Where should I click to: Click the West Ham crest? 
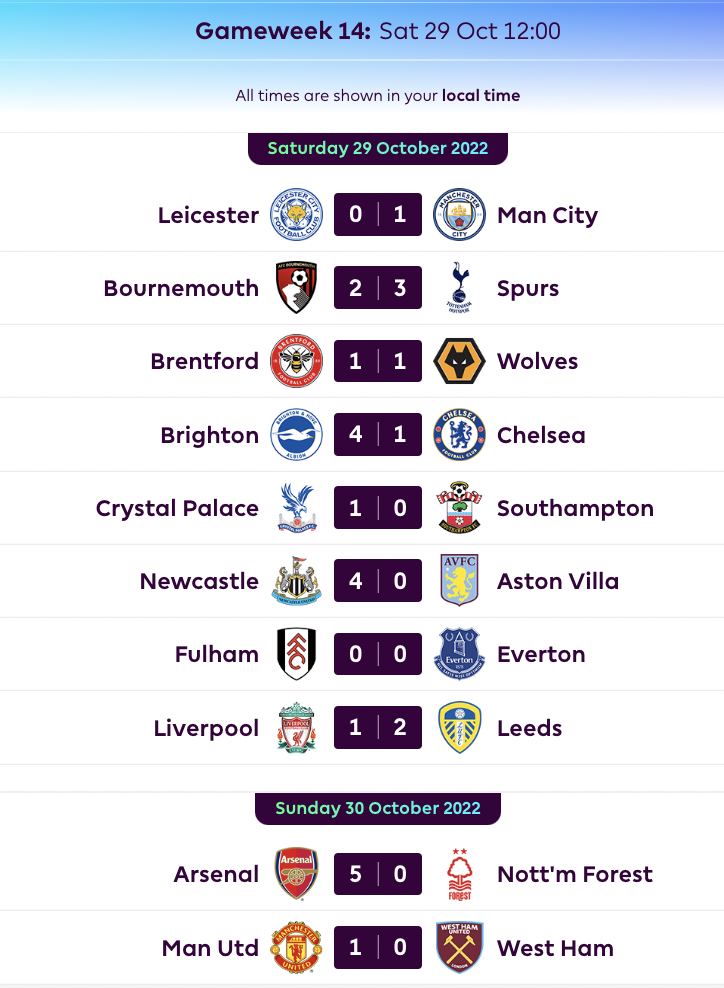(459, 947)
